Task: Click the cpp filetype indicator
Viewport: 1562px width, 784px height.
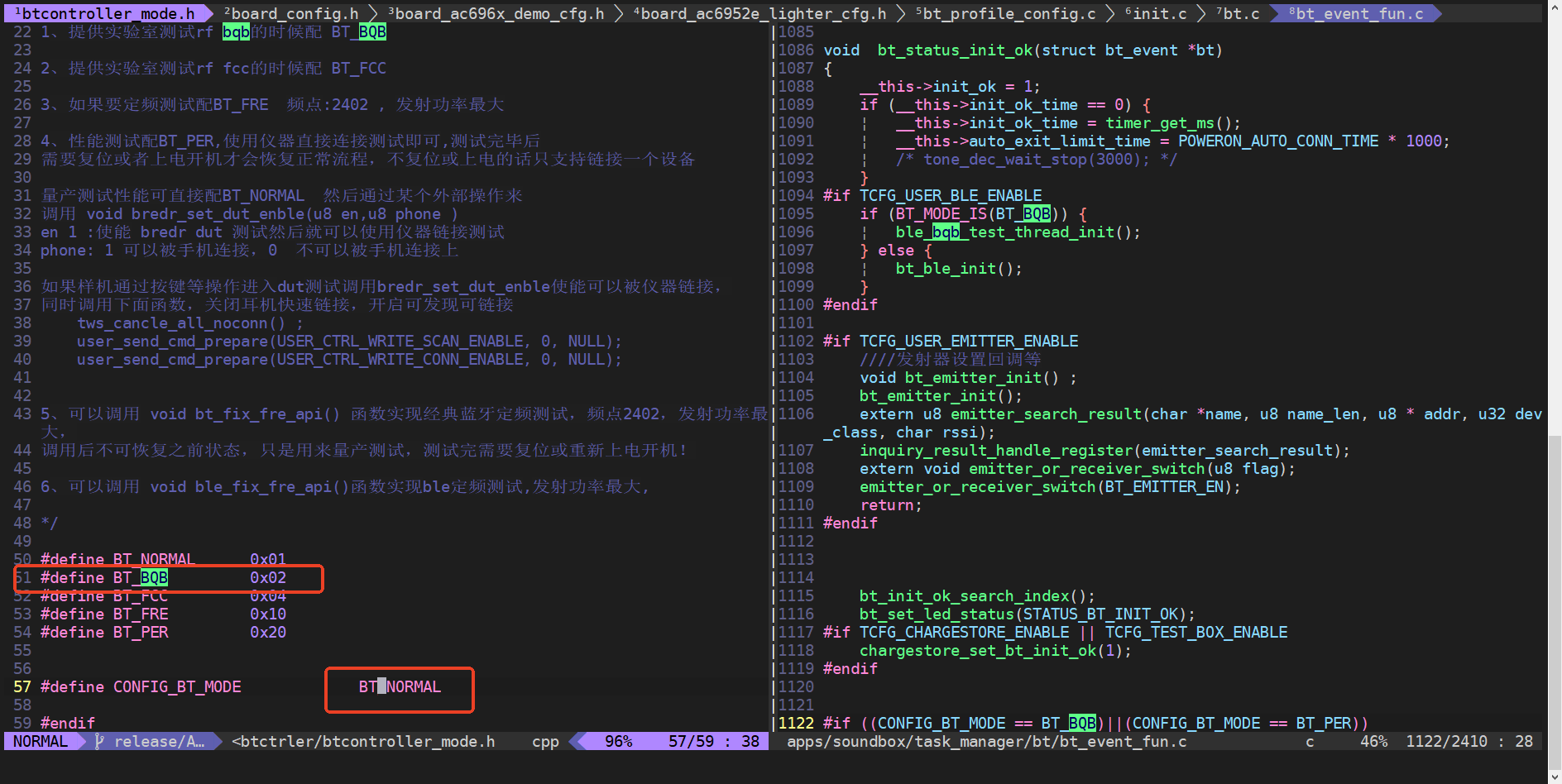Action: click(545, 742)
